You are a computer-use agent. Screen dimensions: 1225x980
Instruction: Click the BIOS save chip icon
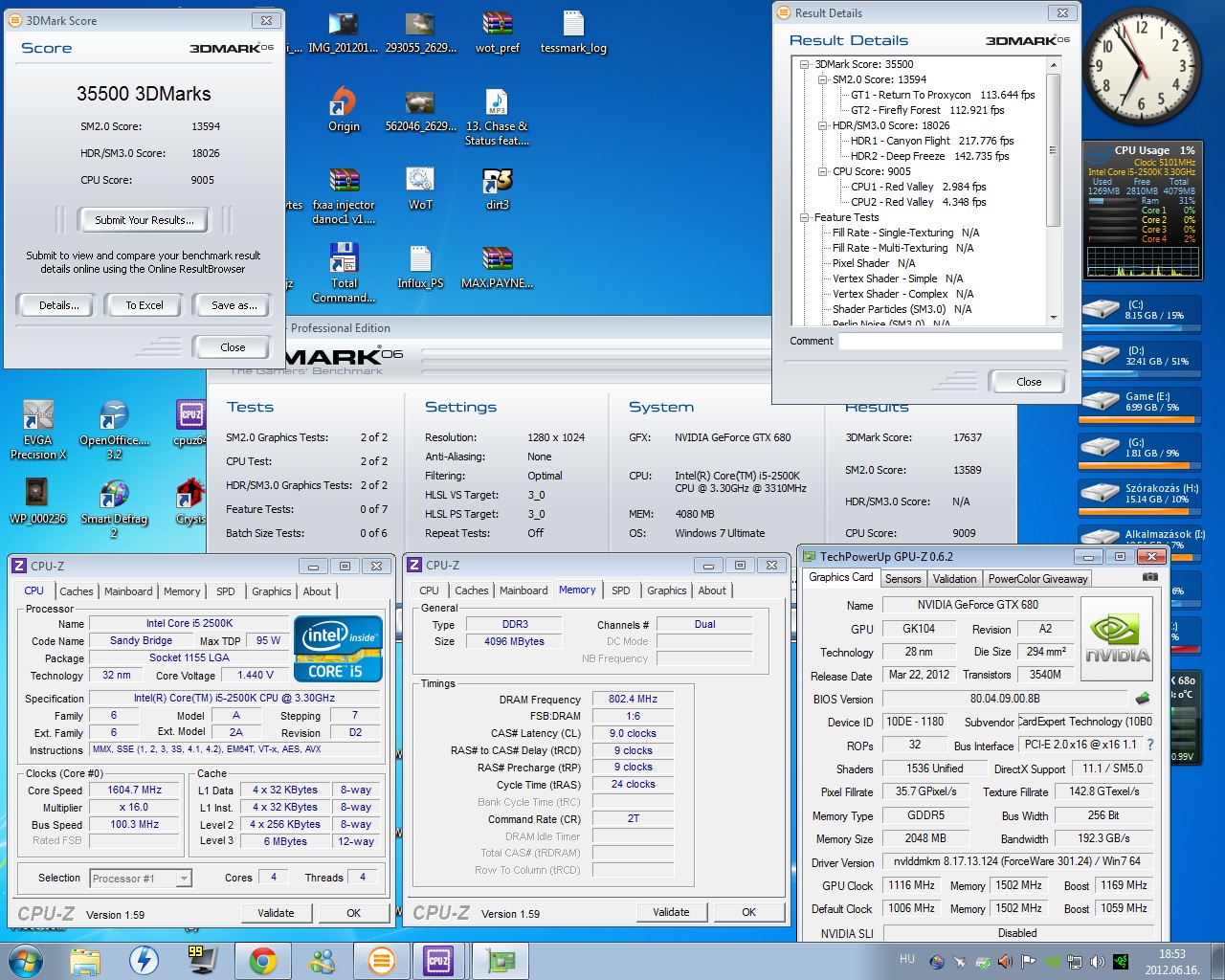1143,699
